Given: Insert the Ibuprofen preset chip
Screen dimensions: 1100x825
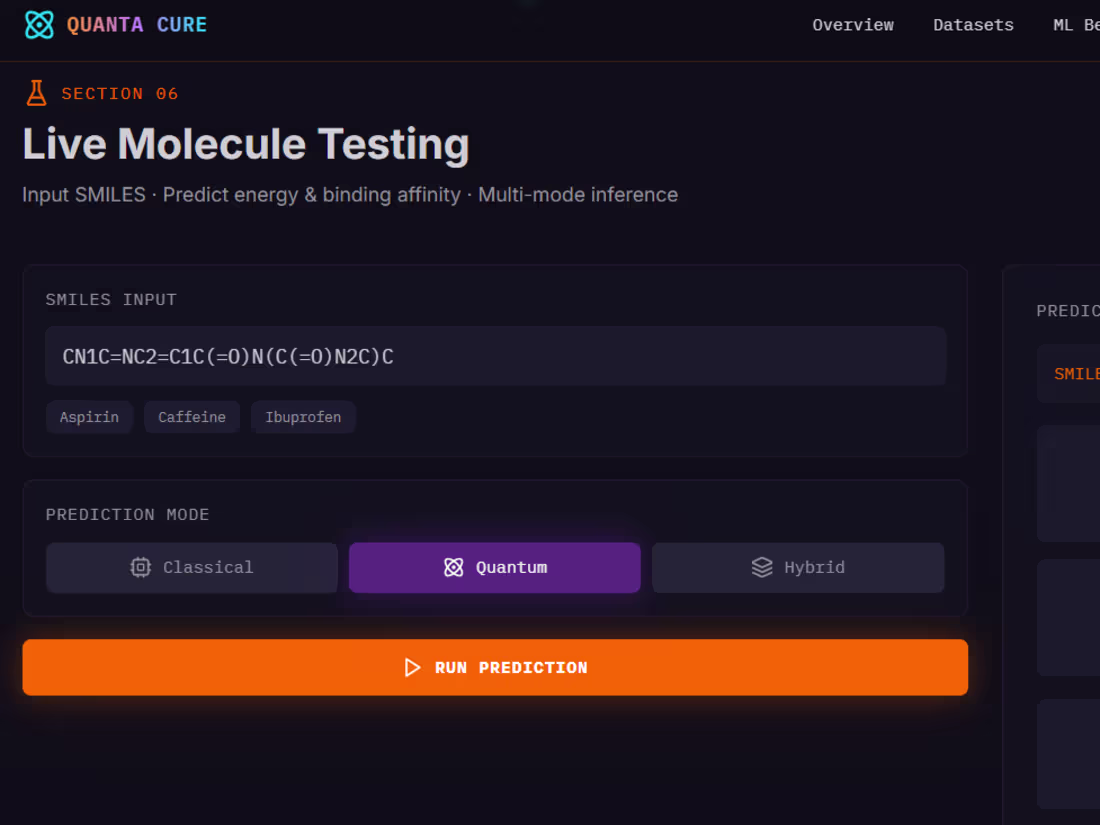Looking at the screenshot, I should pos(303,417).
